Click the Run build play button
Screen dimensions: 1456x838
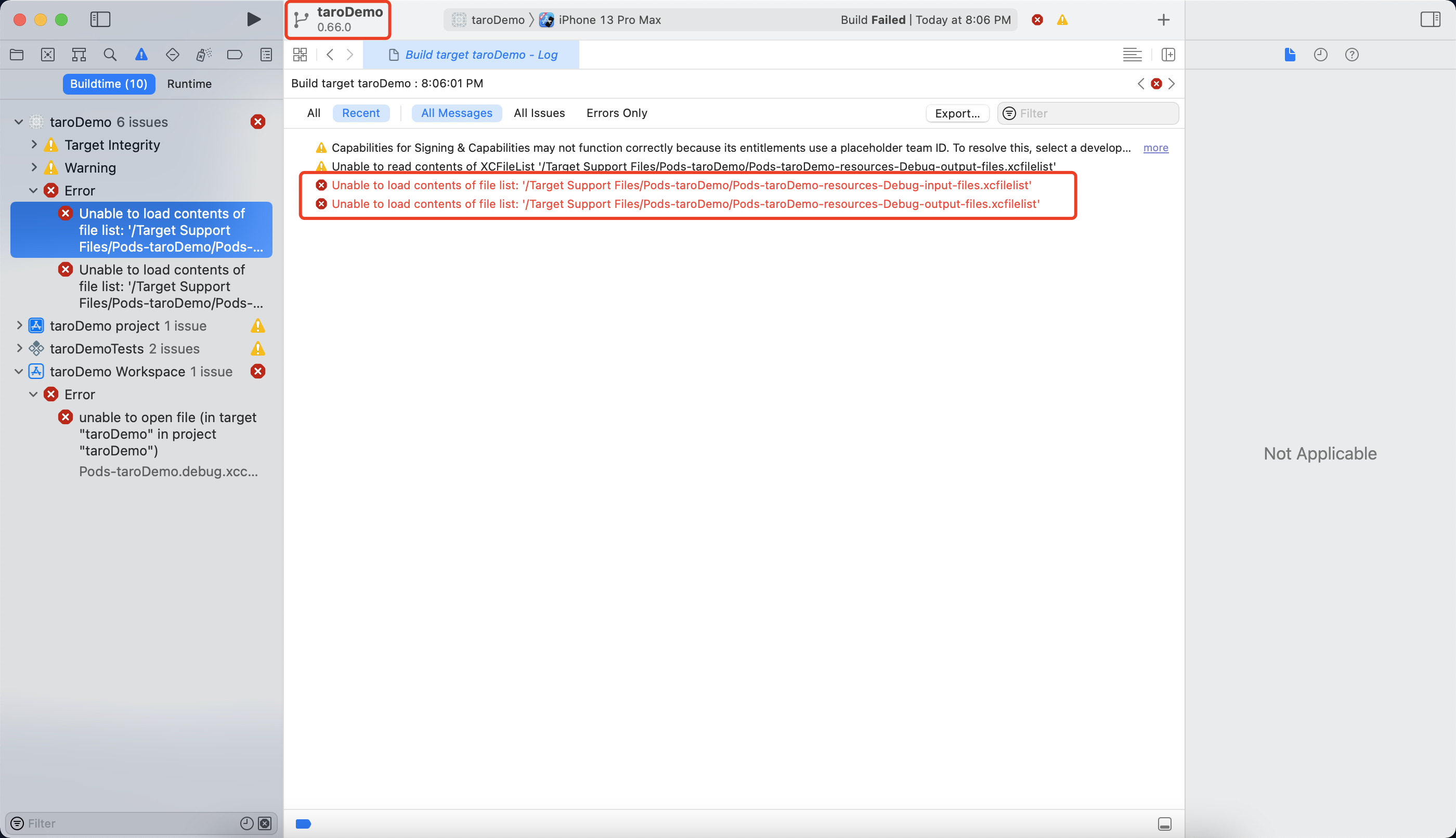253,20
